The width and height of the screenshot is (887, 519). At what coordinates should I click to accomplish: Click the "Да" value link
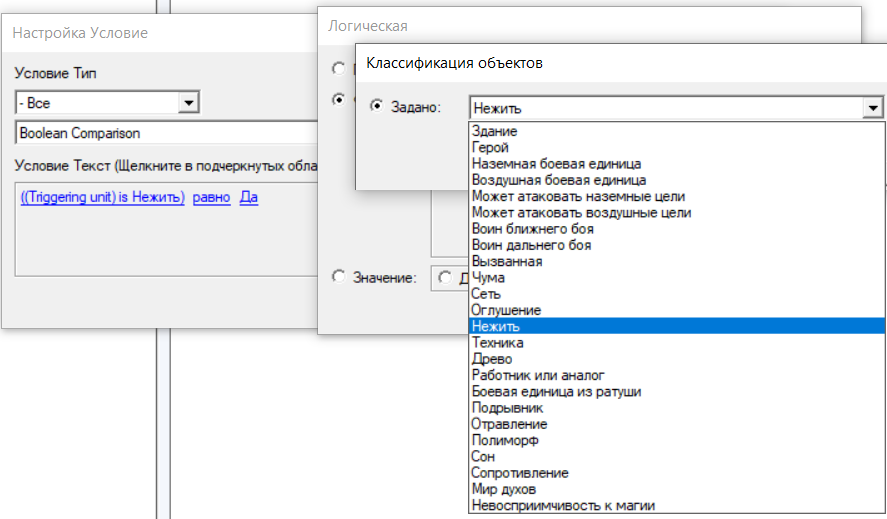click(x=249, y=197)
